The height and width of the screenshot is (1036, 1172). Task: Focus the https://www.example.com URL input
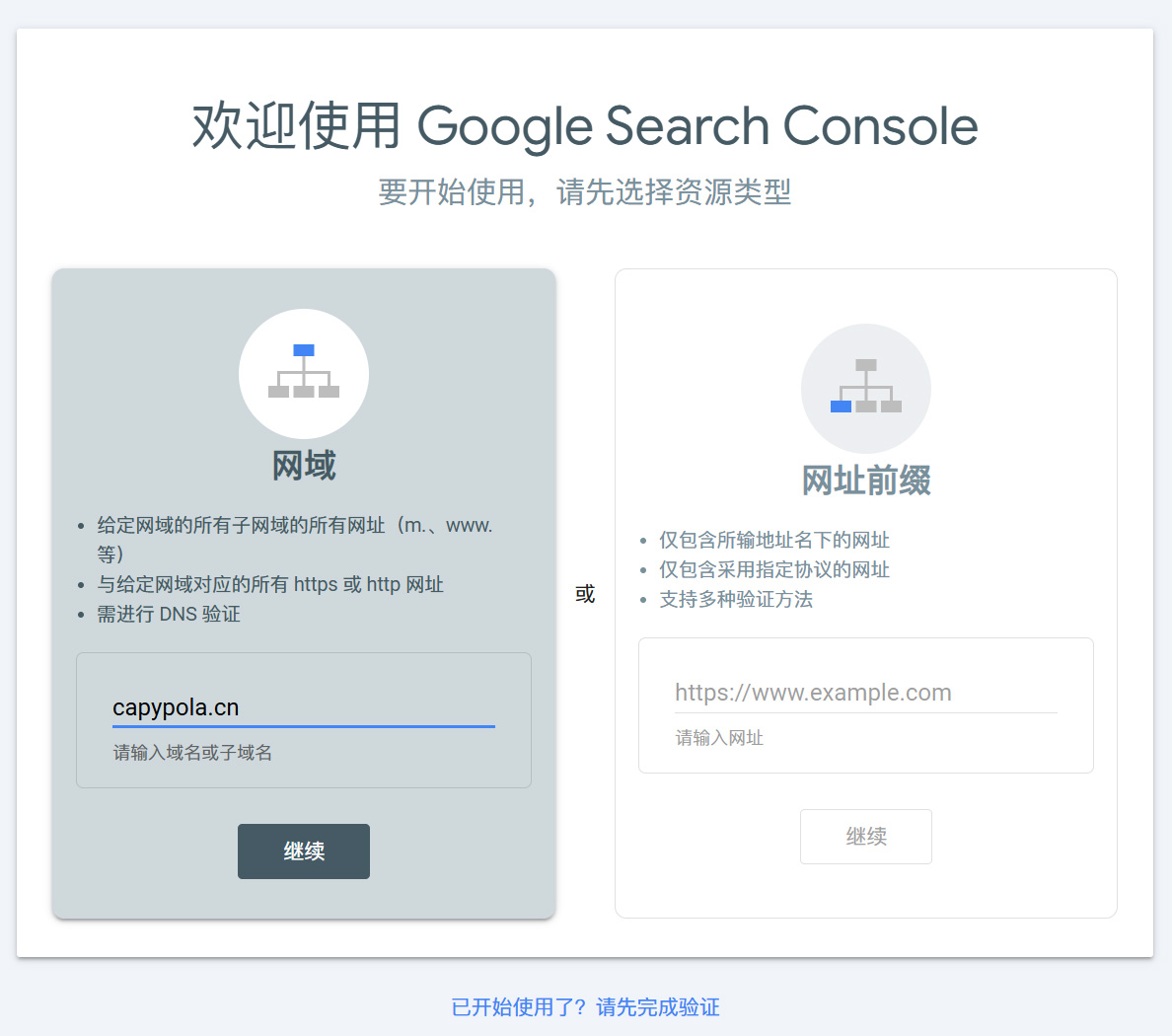tap(865, 693)
